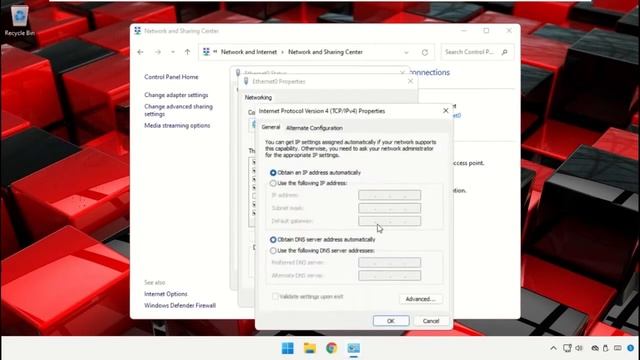Switch to the General tab
This screenshot has height=360, width=640.
271,127
